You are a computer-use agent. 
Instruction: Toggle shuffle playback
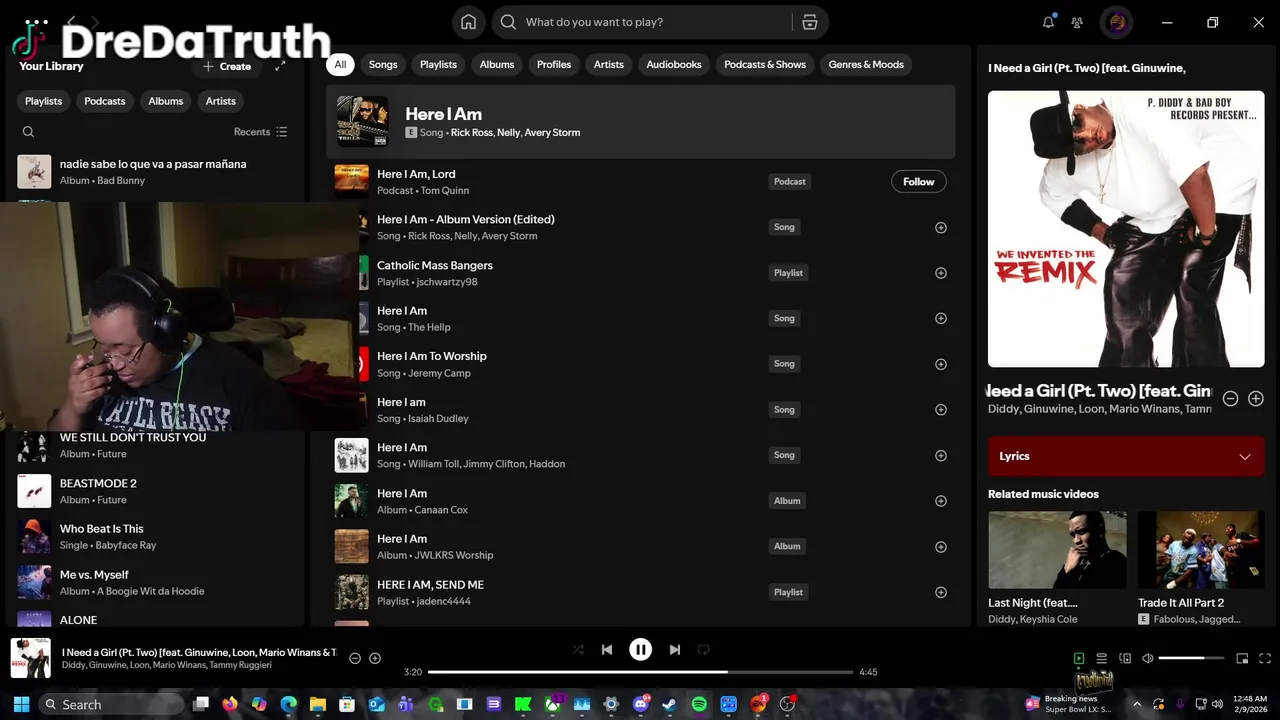coord(578,650)
